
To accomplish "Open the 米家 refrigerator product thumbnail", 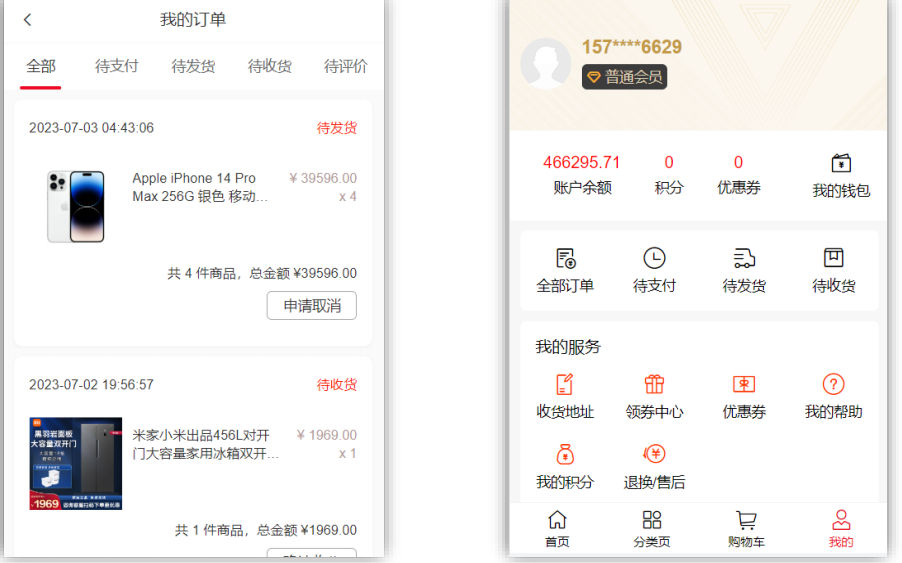I will [x=76, y=464].
